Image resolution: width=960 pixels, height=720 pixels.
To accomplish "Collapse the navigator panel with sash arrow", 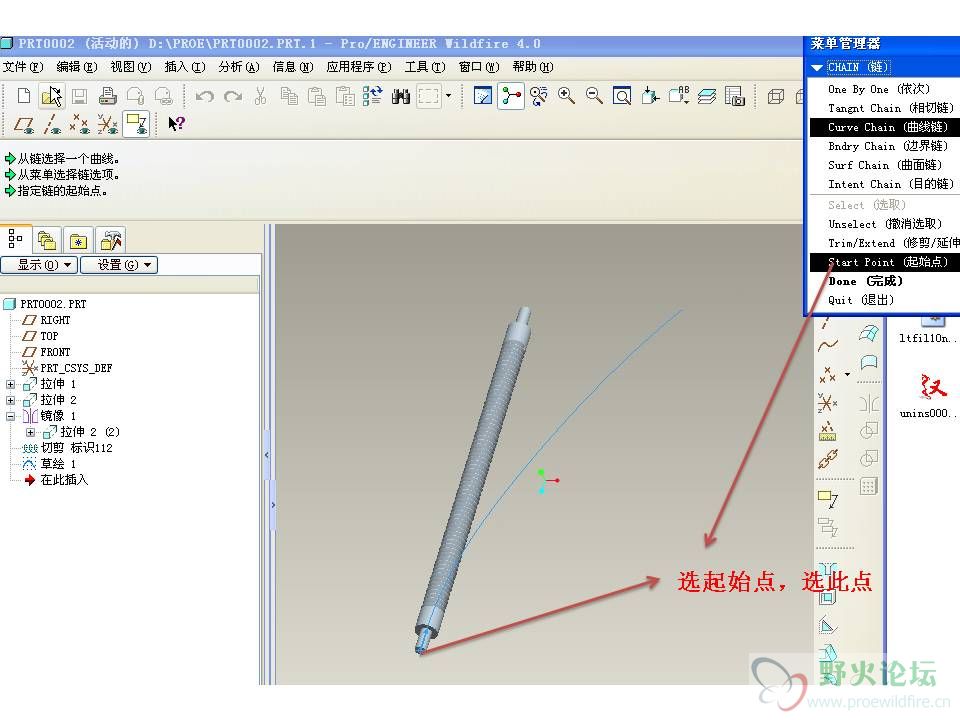I will coord(266,455).
